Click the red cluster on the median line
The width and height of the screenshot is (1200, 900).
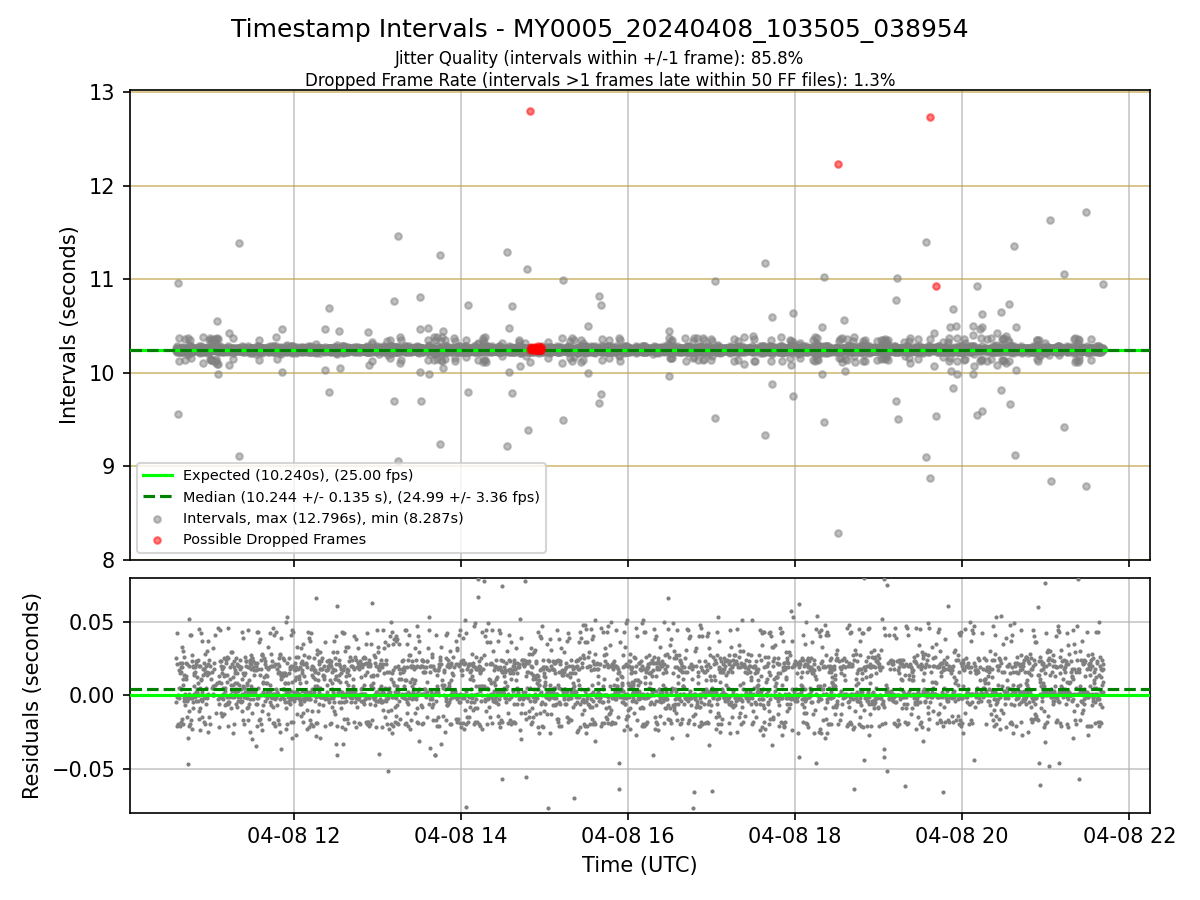[x=537, y=349]
